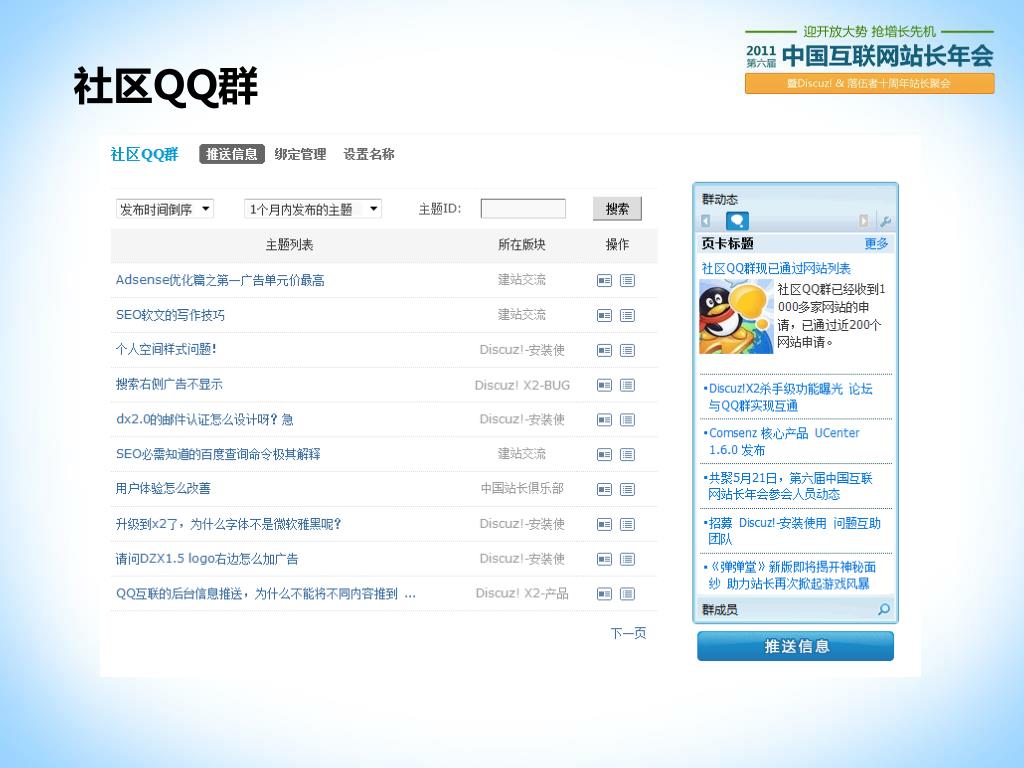Click list push icon for dx2.0的邮件认证 row

(x=628, y=420)
